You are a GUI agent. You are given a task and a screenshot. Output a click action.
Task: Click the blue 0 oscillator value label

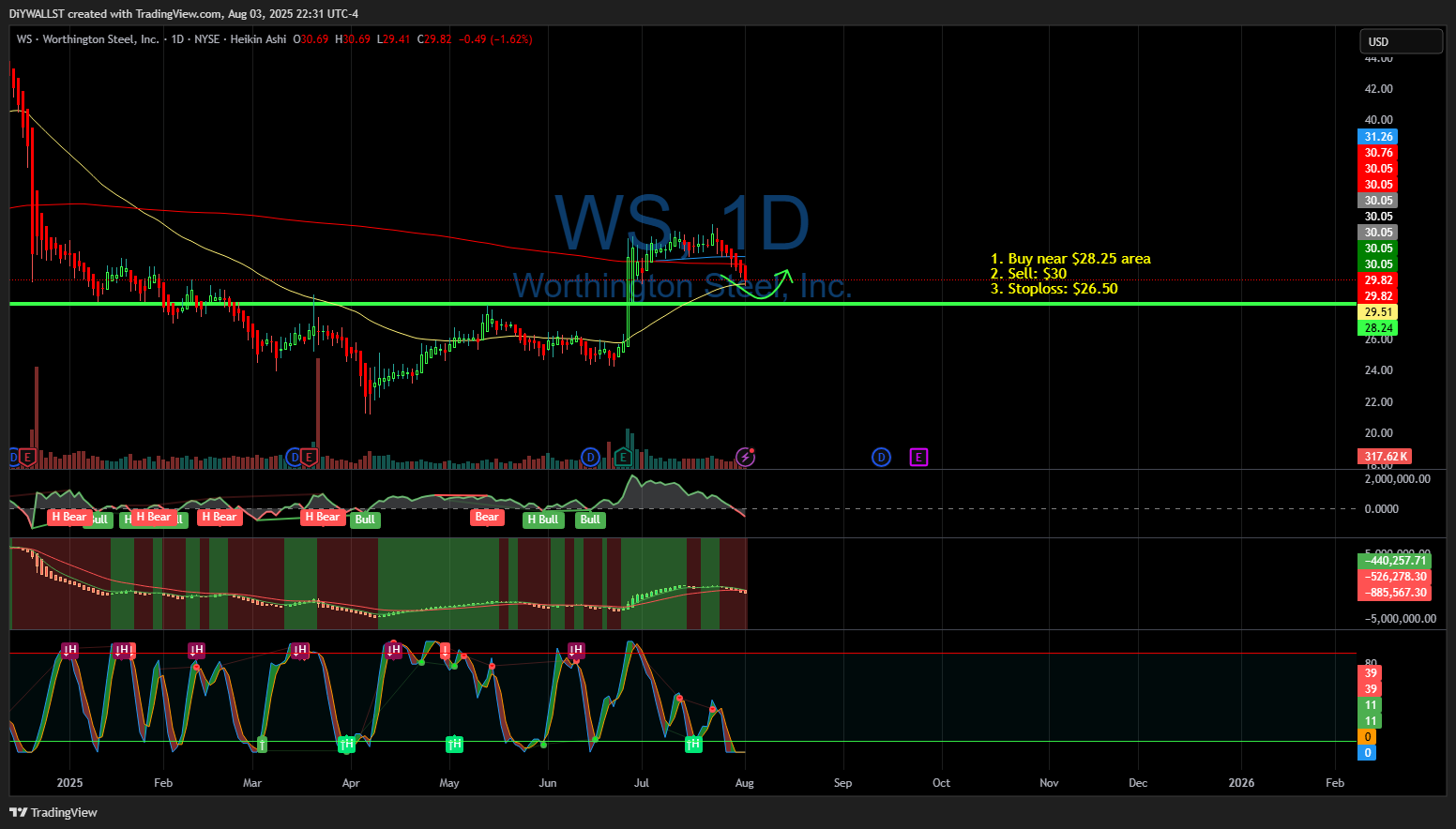tap(1367, 753)
